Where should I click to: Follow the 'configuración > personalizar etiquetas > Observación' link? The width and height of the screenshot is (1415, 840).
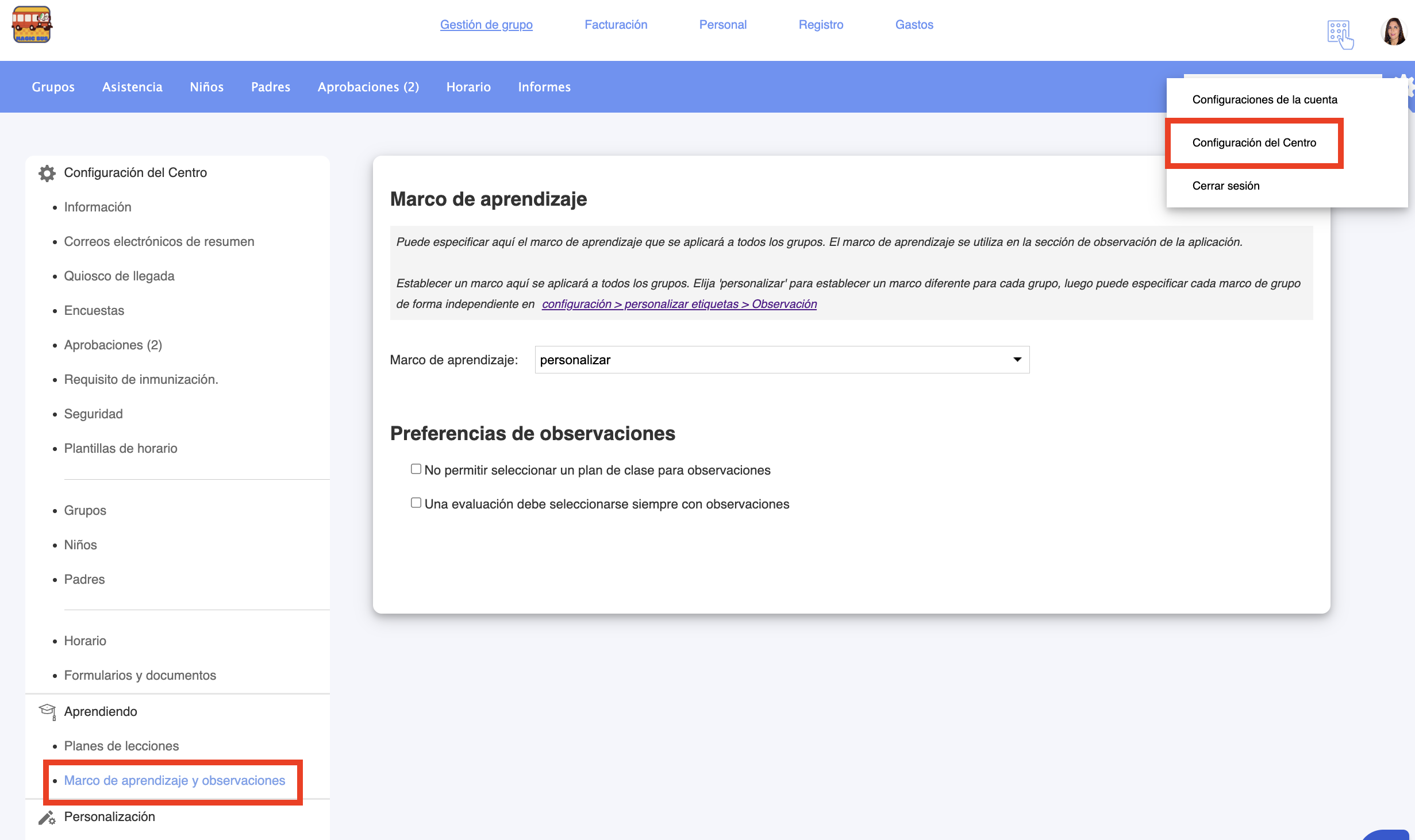click(679, 304)
